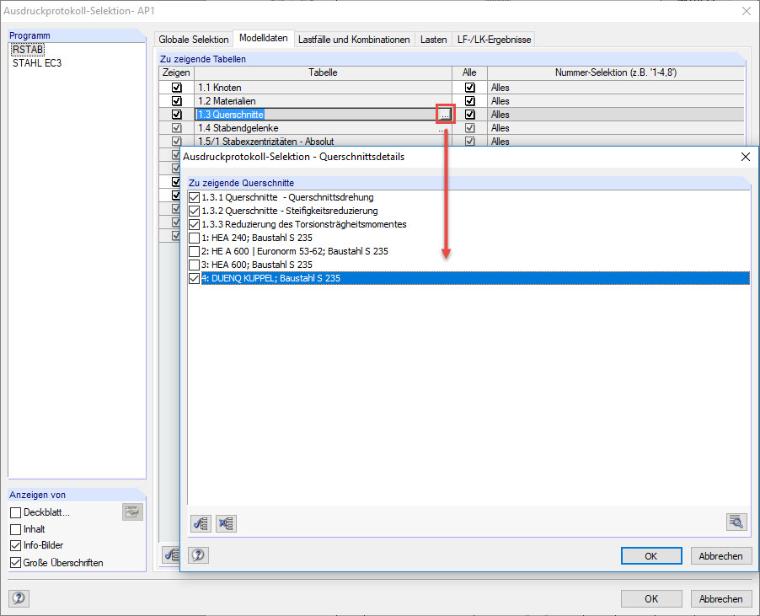
Task: Click the ellipsis button in 1.3 Querschnitte row
Action: click(445, 114)
